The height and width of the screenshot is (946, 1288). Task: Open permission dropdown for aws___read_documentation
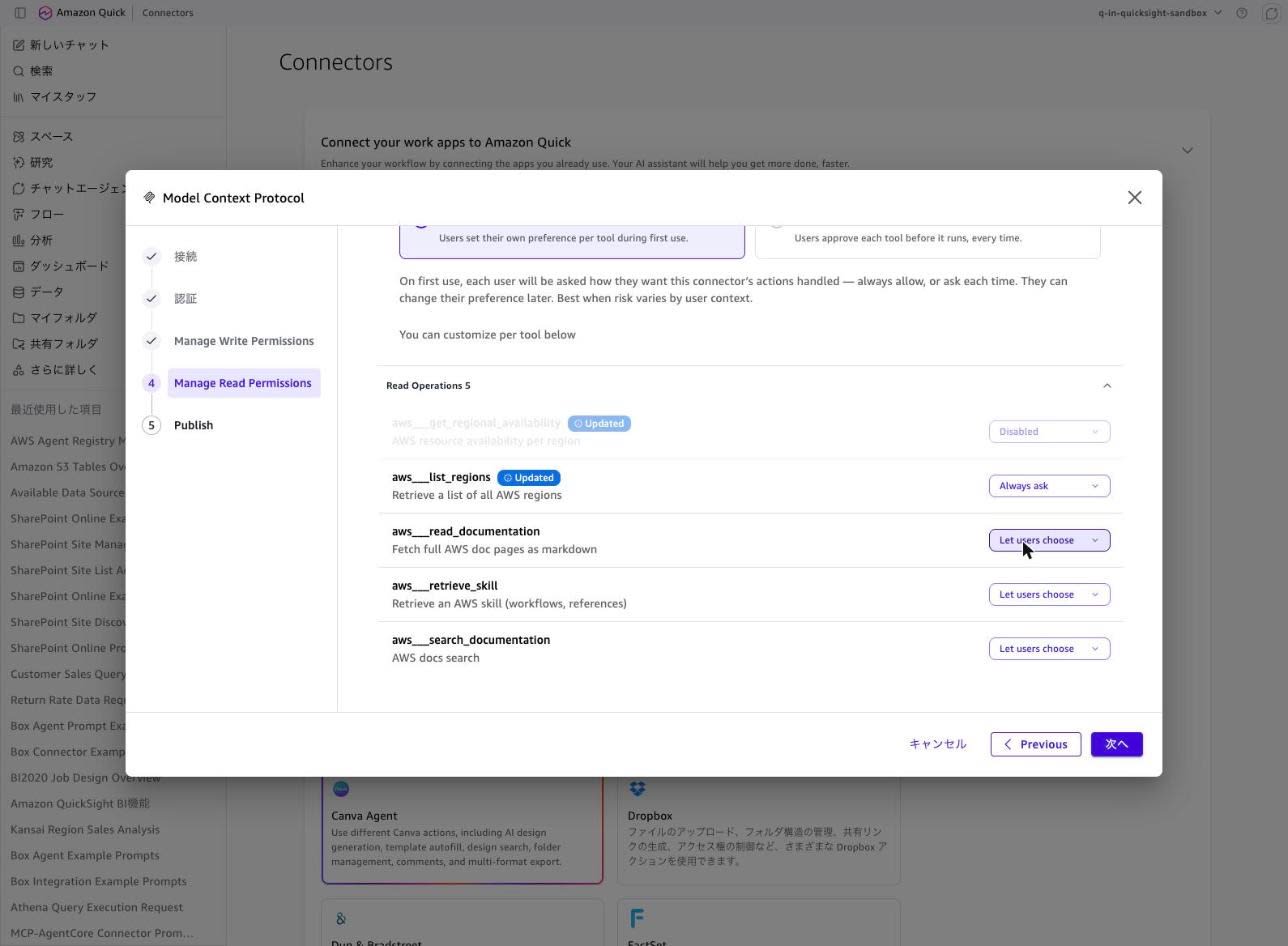(1049, 540)
